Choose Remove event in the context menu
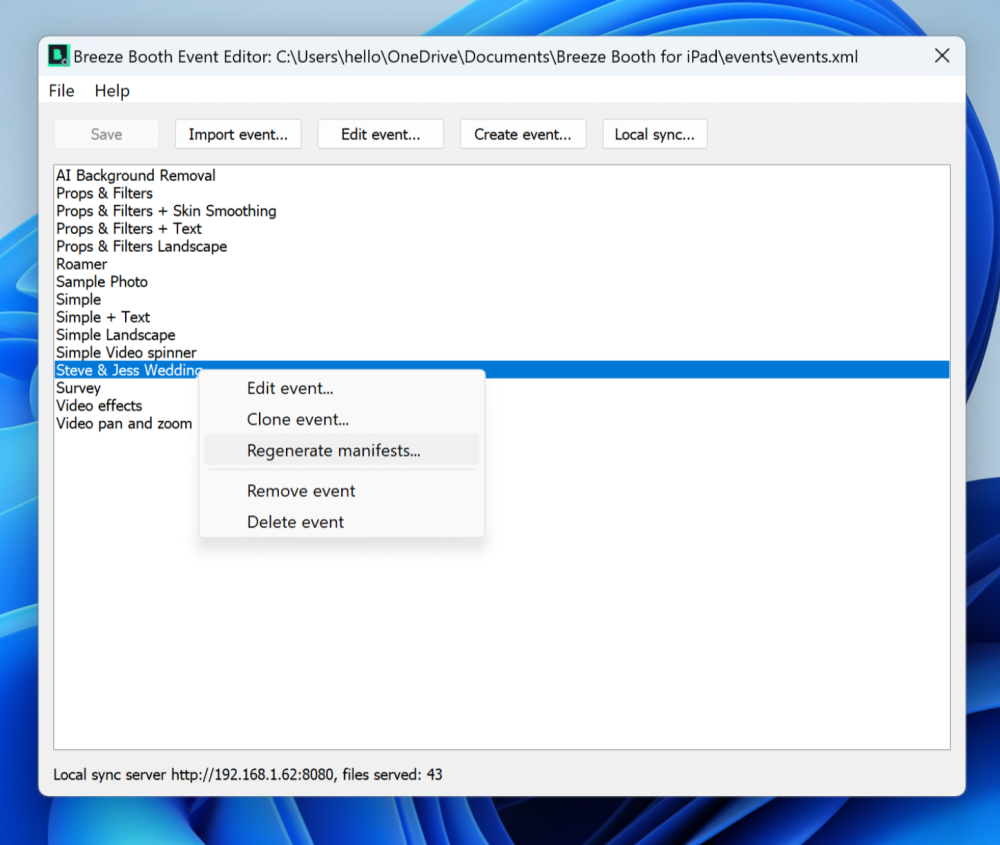Screen dimensions: 1000x845 click(342, 491)
